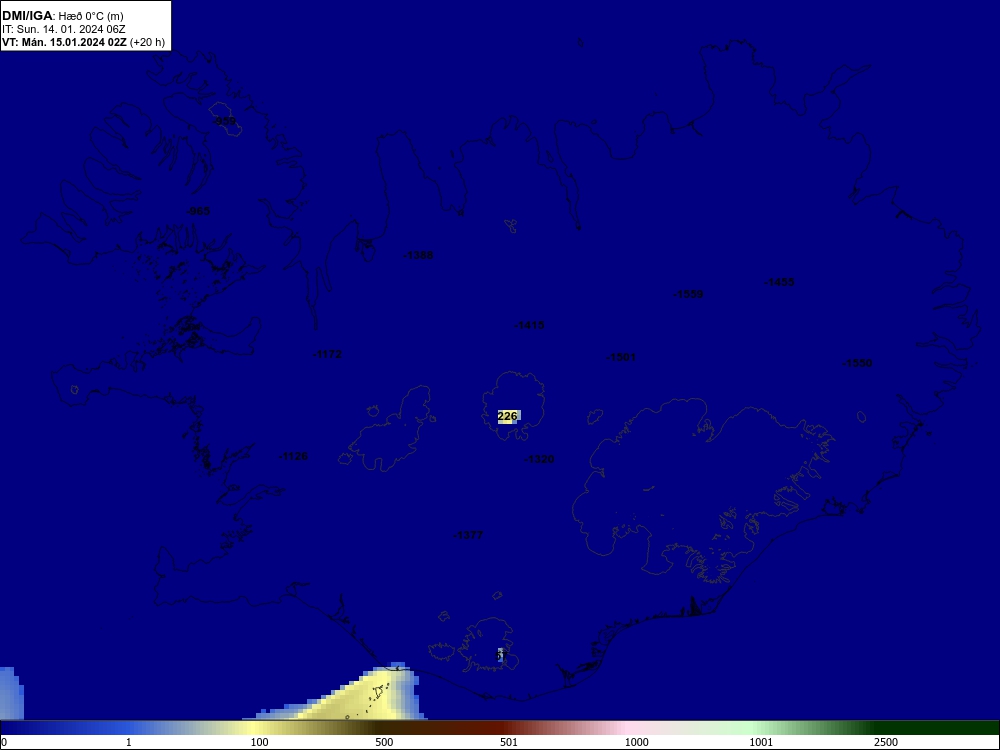
Task: Click the legend label 1000
Action: click(x=636, y=742)
